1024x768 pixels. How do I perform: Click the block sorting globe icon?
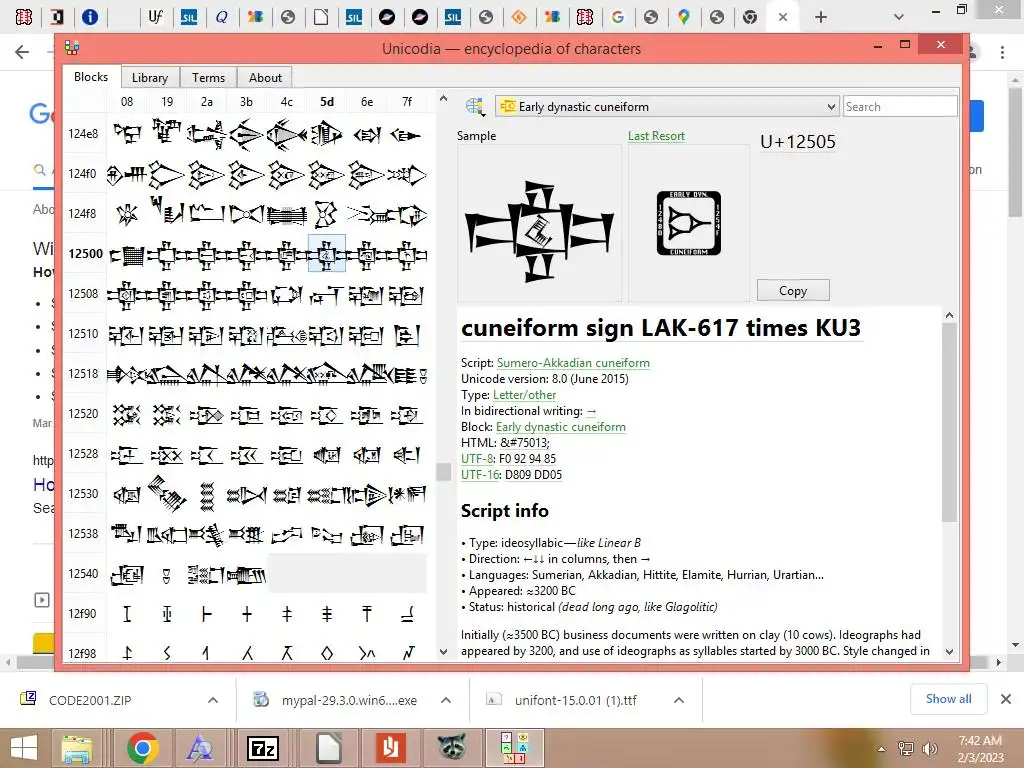pyautogui.click(x=475, y=106)
